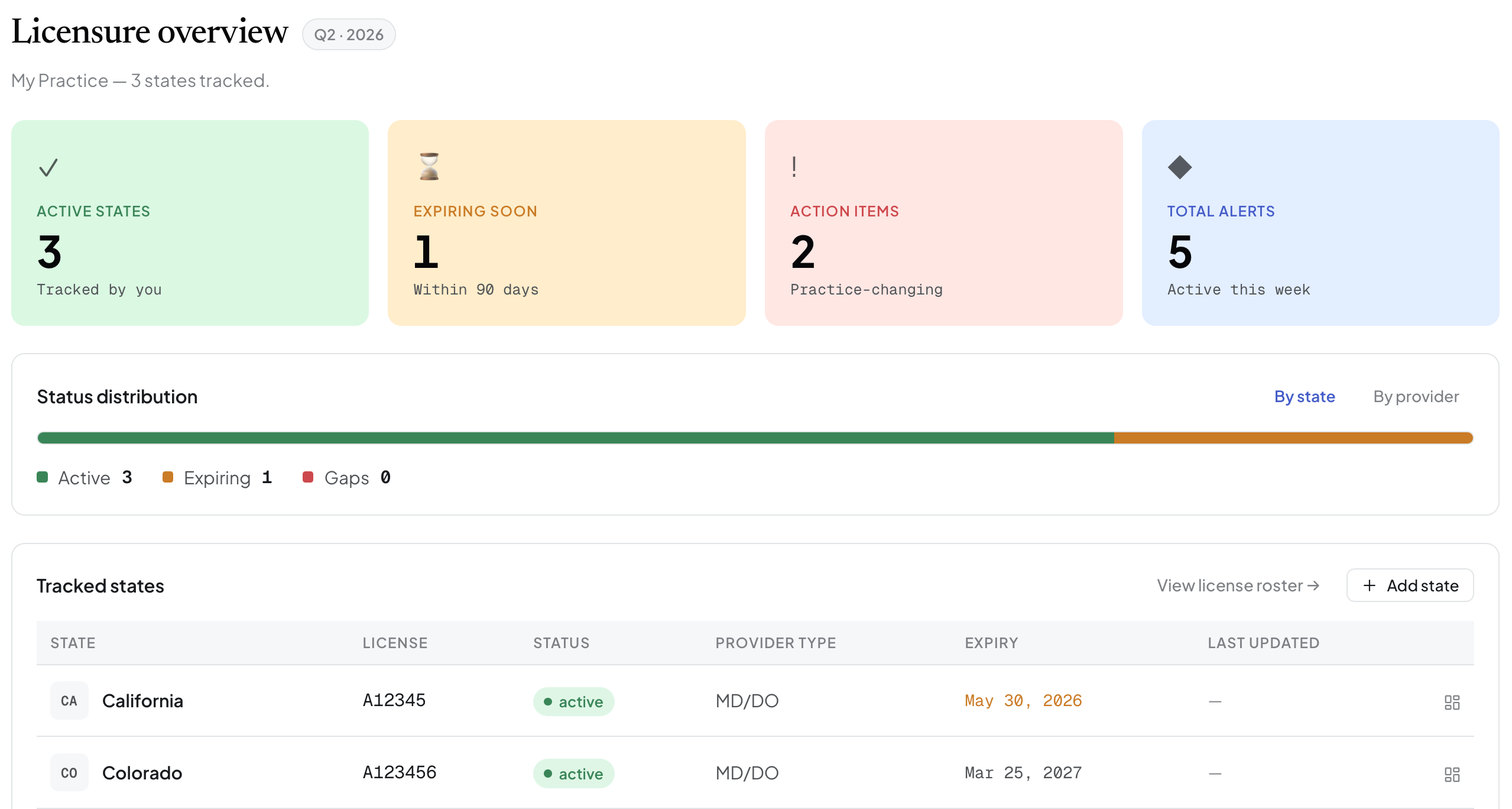Open the grid icon on Colorado row
This screenshot has height=809, width=1512.
tap(1452, 774)
